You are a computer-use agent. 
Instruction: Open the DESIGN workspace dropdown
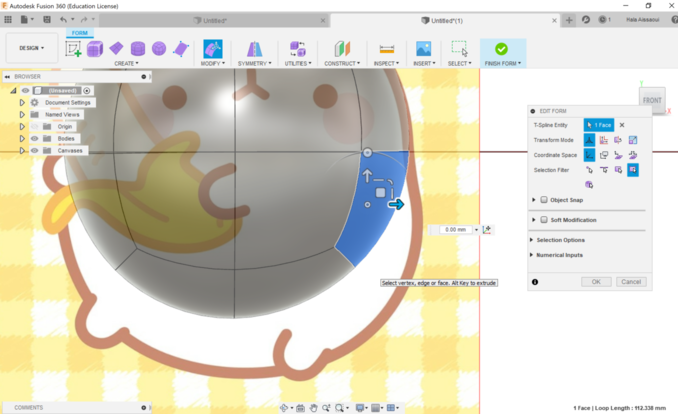[32, 48]
